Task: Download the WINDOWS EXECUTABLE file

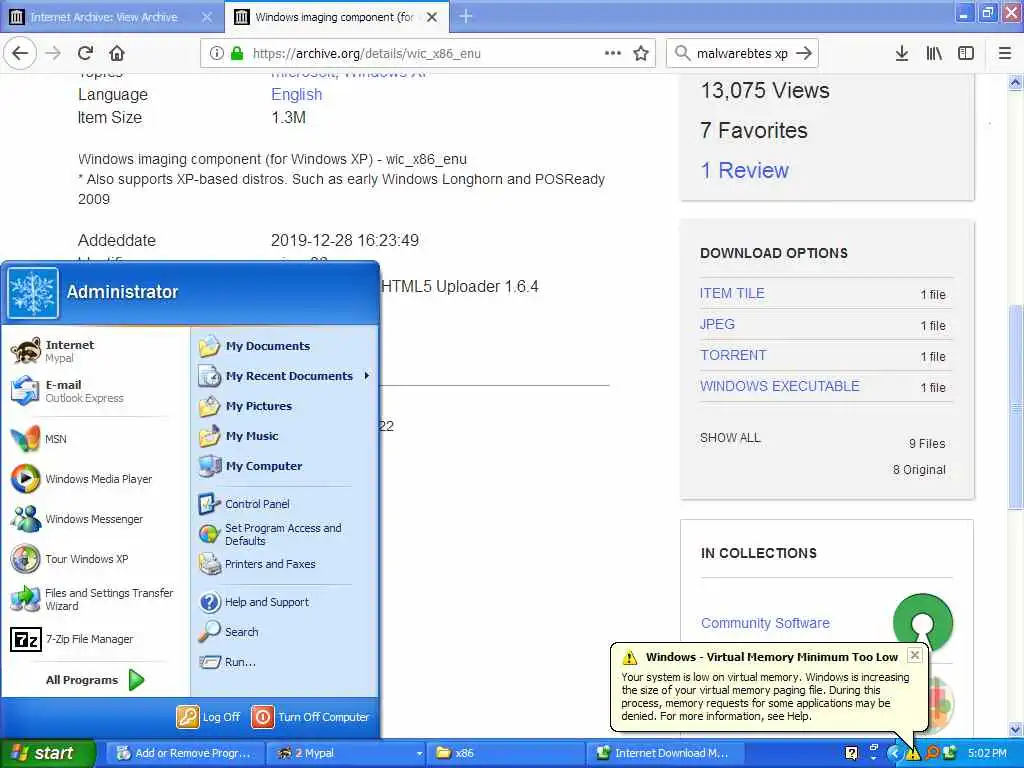Action: (780, 386)
